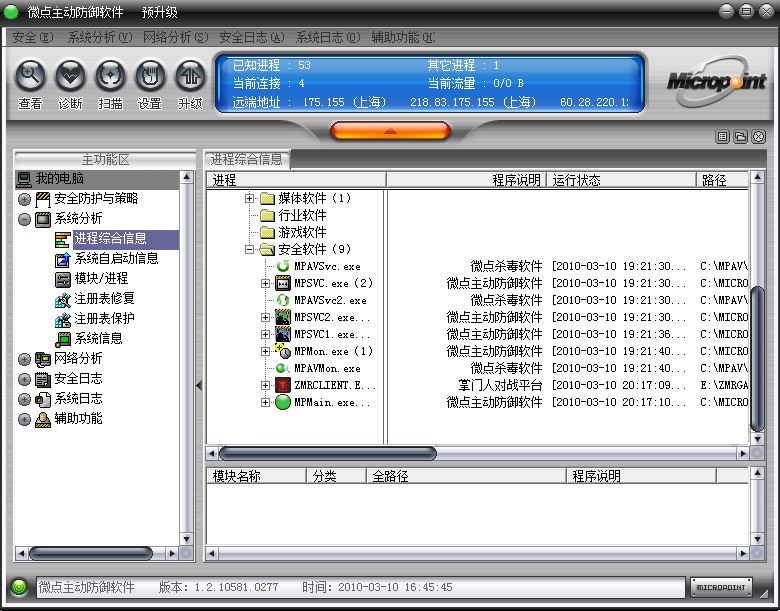Expand the MPMon.exe (1) node
Screen dimensions: 780x611
(266, 351)
